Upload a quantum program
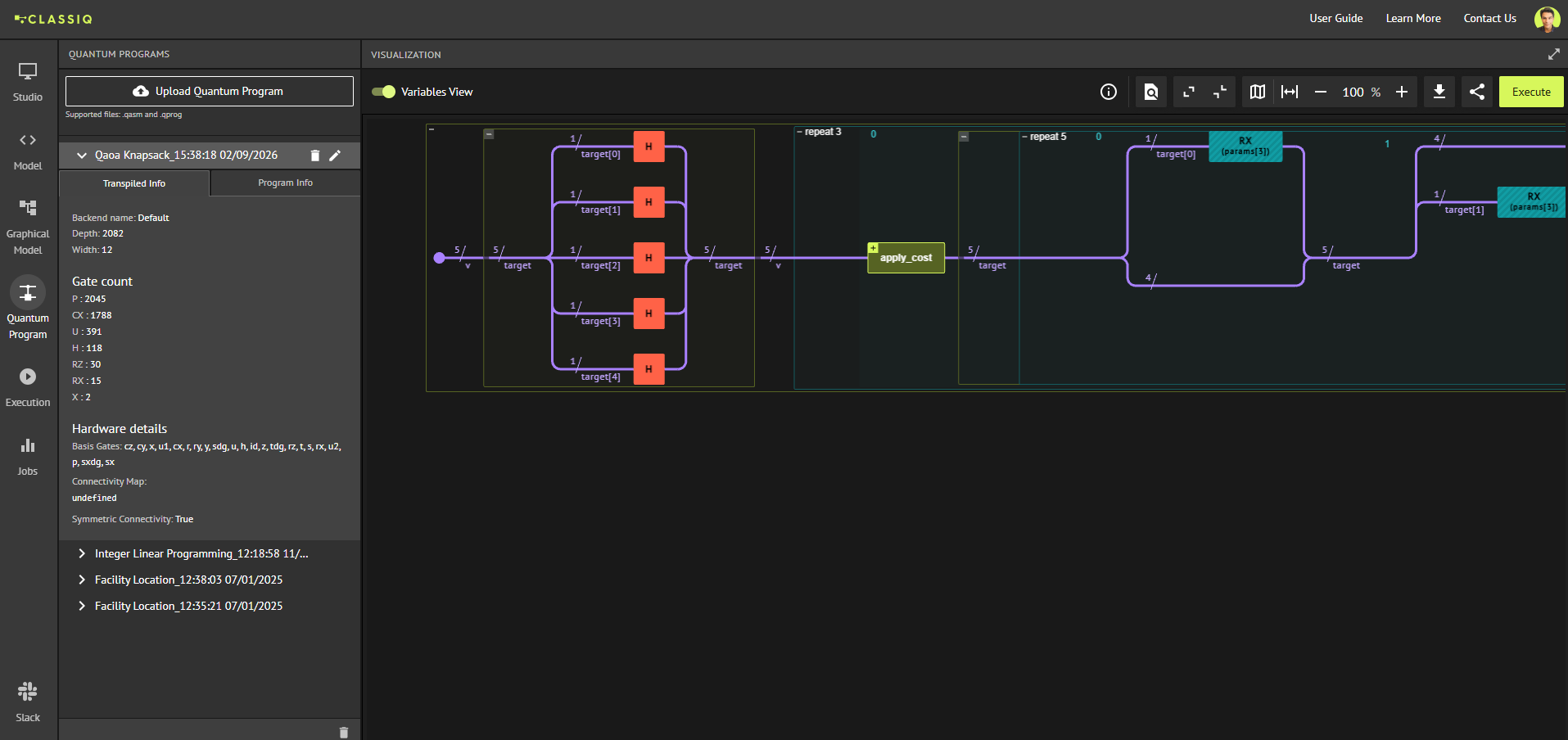The height and width of the screenshot is (740, 1568). [x=208, y=91]
